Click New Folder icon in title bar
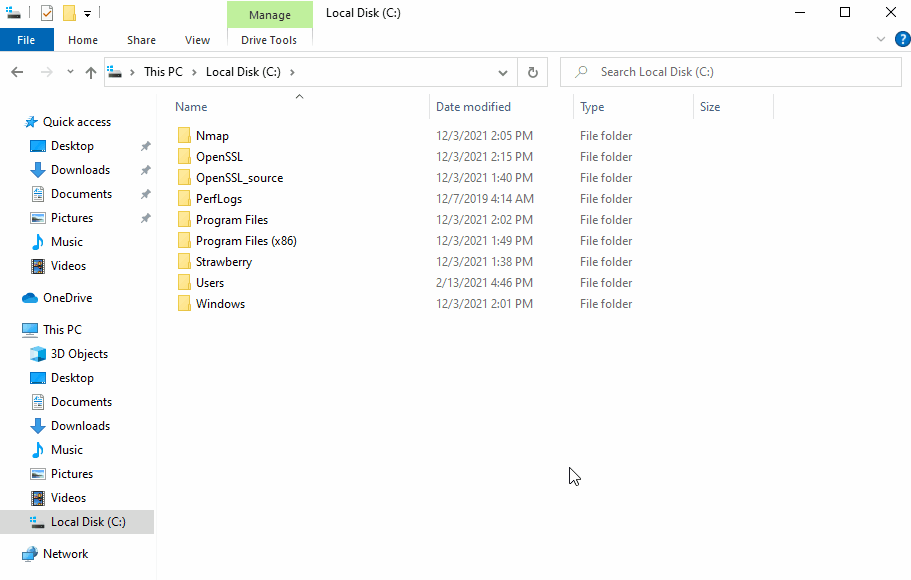911x580 pixels. click(x=69, y=13)
